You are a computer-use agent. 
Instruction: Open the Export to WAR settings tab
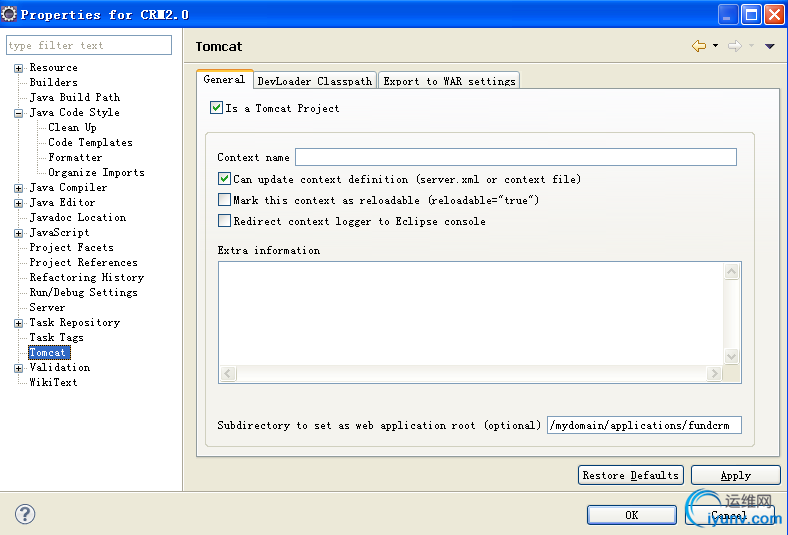[449, 81]
